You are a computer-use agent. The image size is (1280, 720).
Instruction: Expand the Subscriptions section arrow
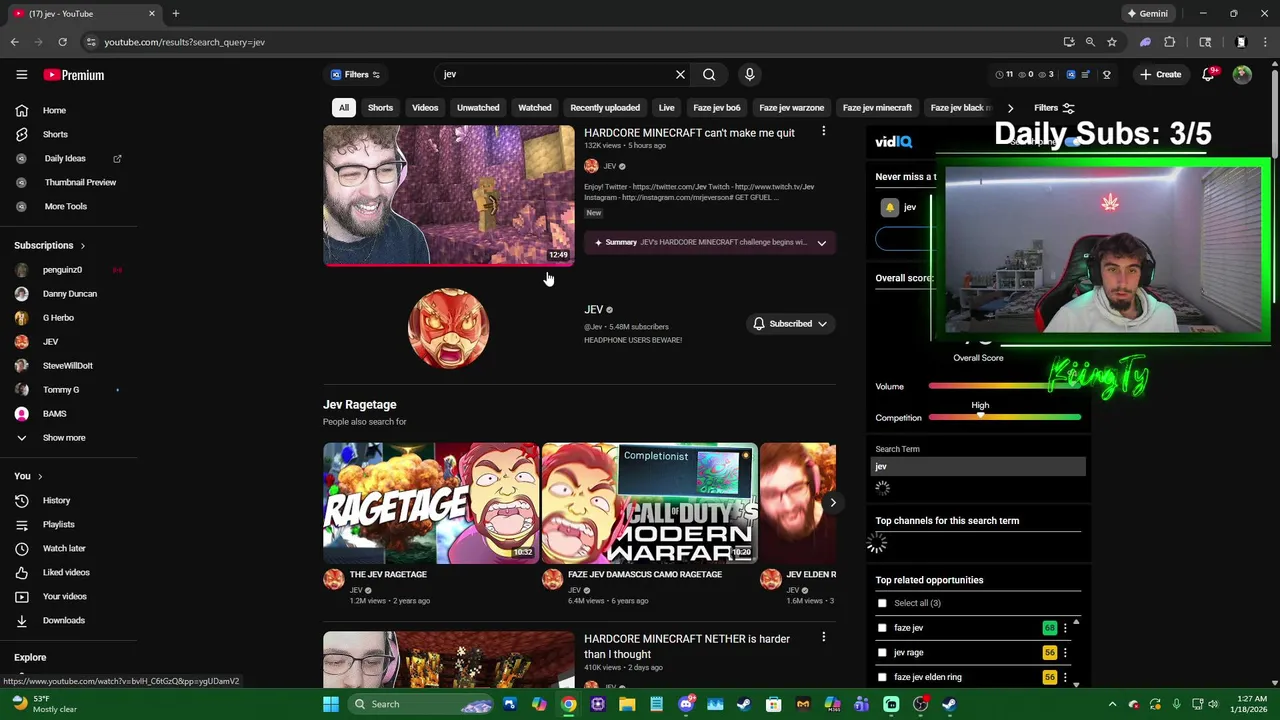82,246
